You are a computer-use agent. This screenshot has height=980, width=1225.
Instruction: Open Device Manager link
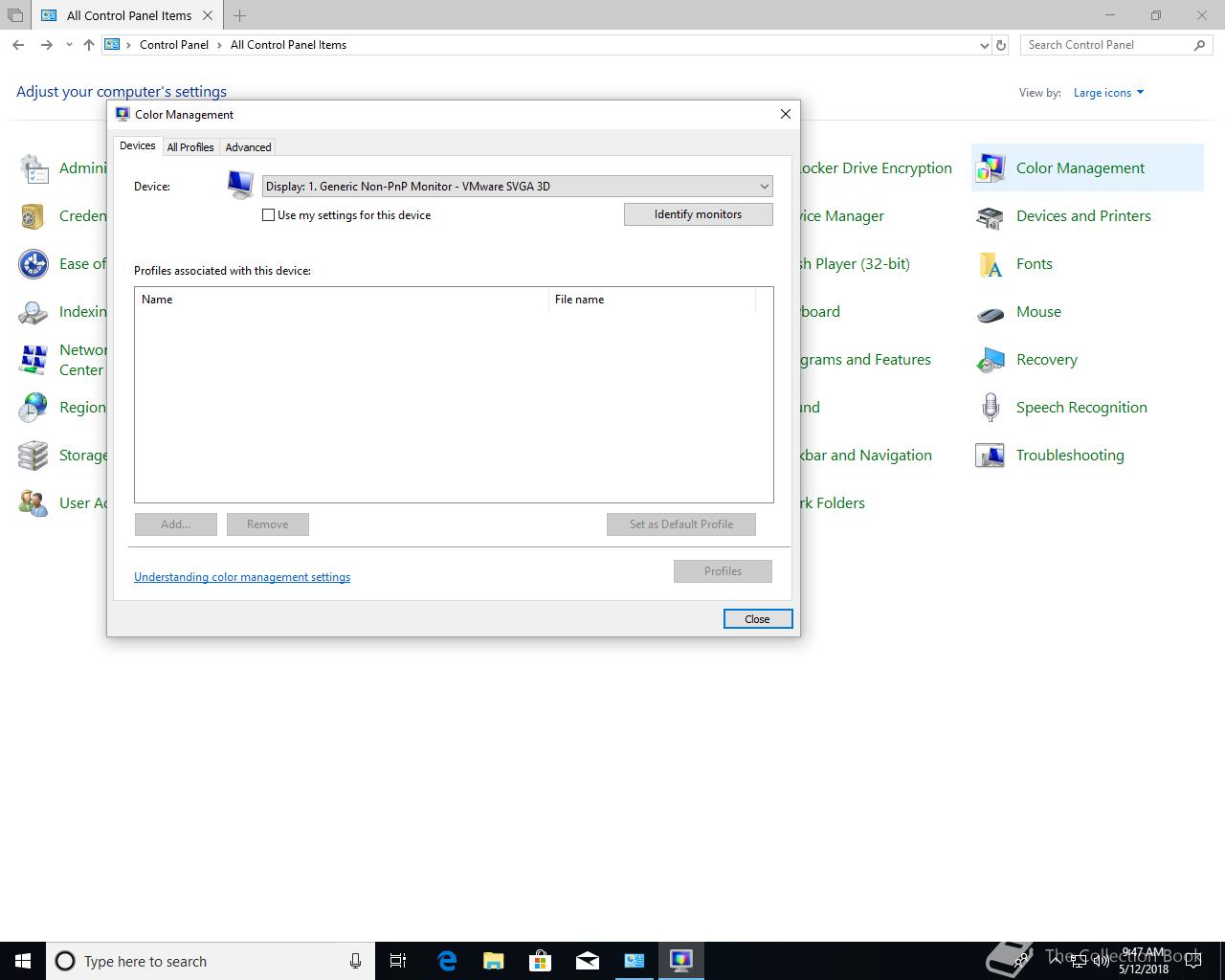(x=842, y=216)
